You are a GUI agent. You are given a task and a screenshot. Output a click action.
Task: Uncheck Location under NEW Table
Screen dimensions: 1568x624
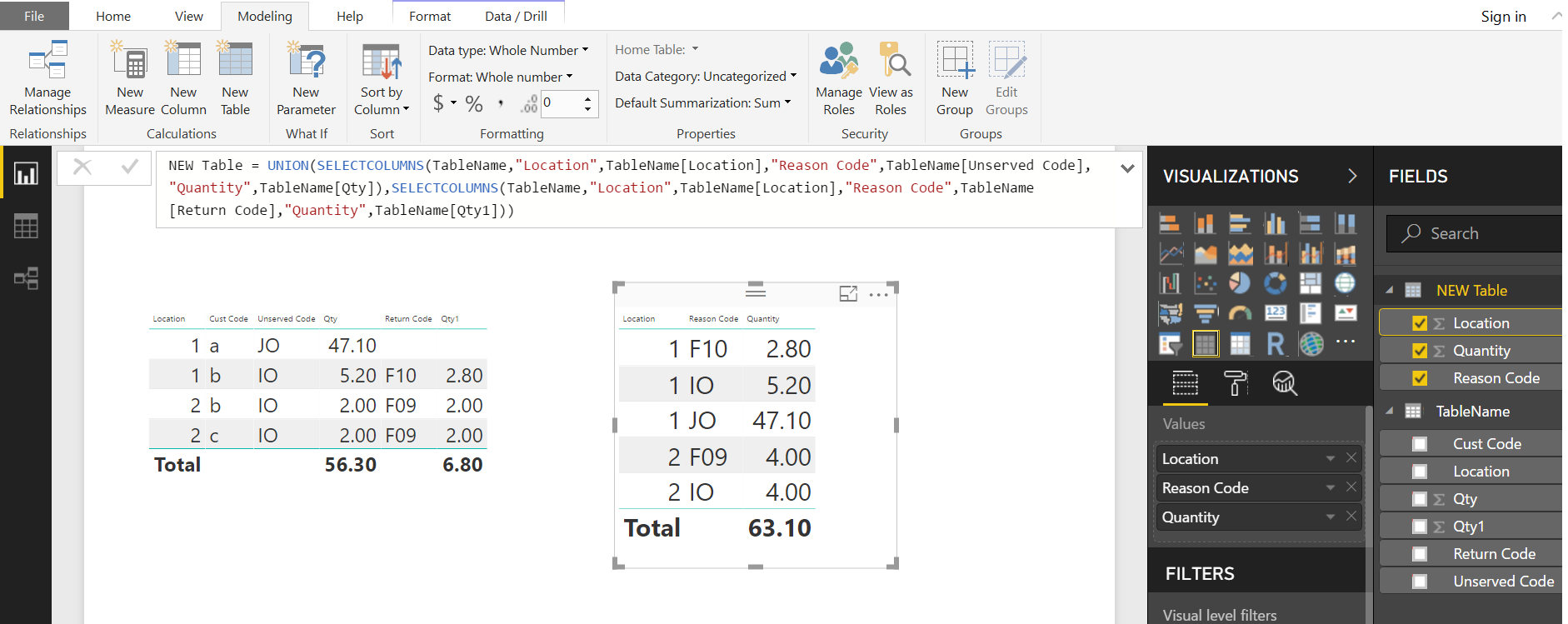(1420, 323)
